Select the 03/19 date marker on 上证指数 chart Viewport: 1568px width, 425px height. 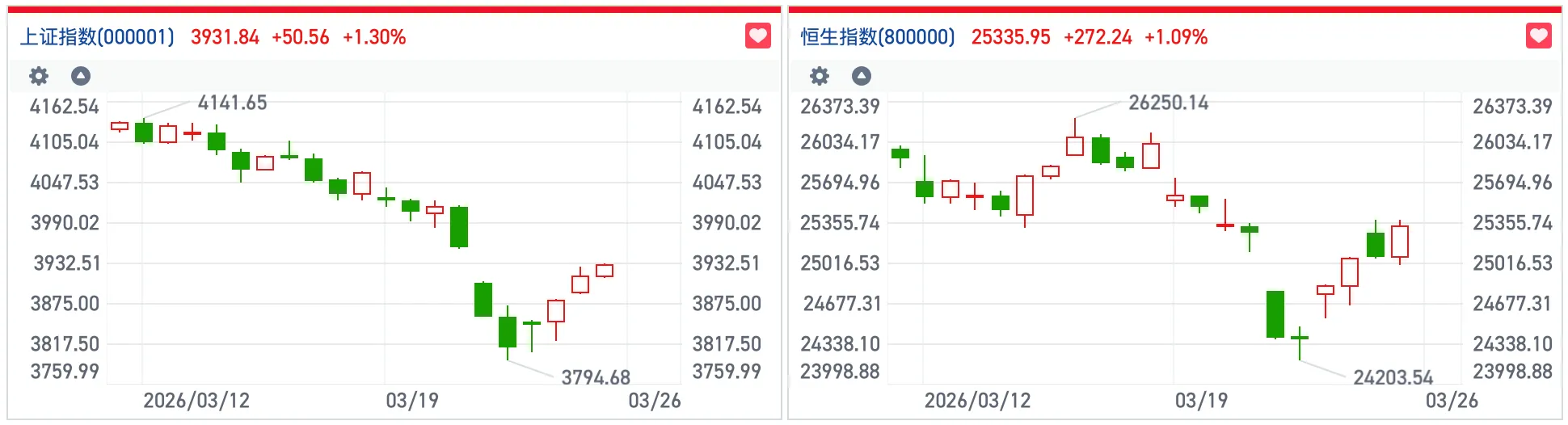pyautogui.click(x=412, y=401)
